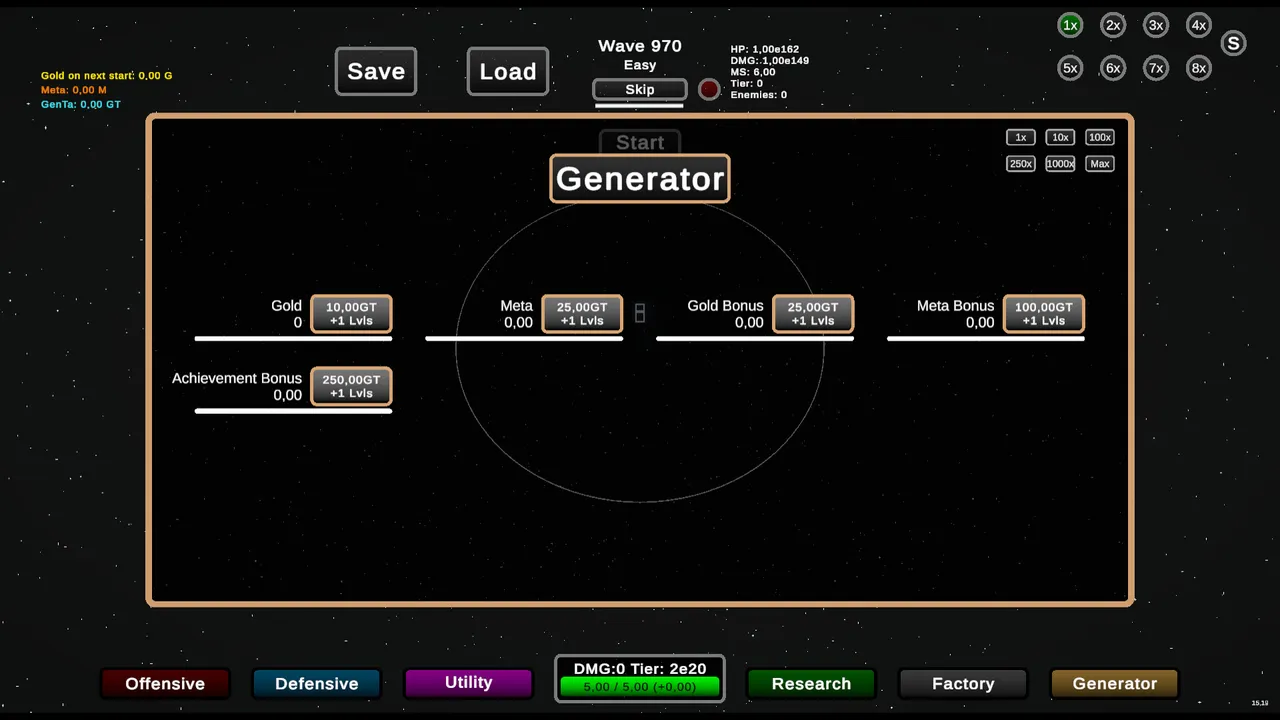Click the Load button
Screen dimensions: 1280x720
508,71
